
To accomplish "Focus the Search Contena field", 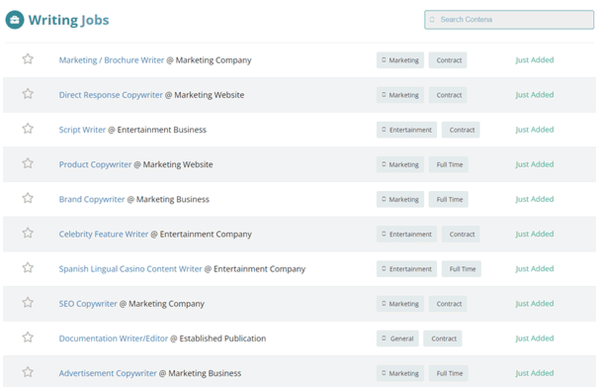I will [509, 19].
